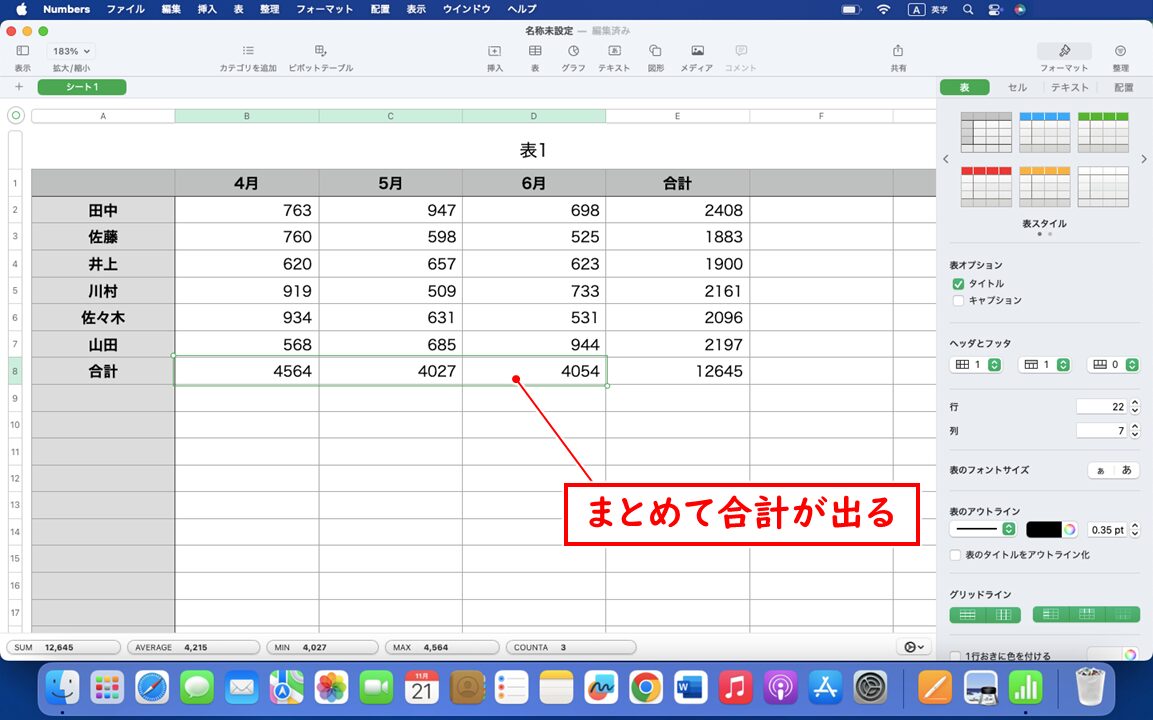The width and height of the screenshot is (1153, 720).
Task: Enable the キャプション checkbox
Action: point(958,300)
